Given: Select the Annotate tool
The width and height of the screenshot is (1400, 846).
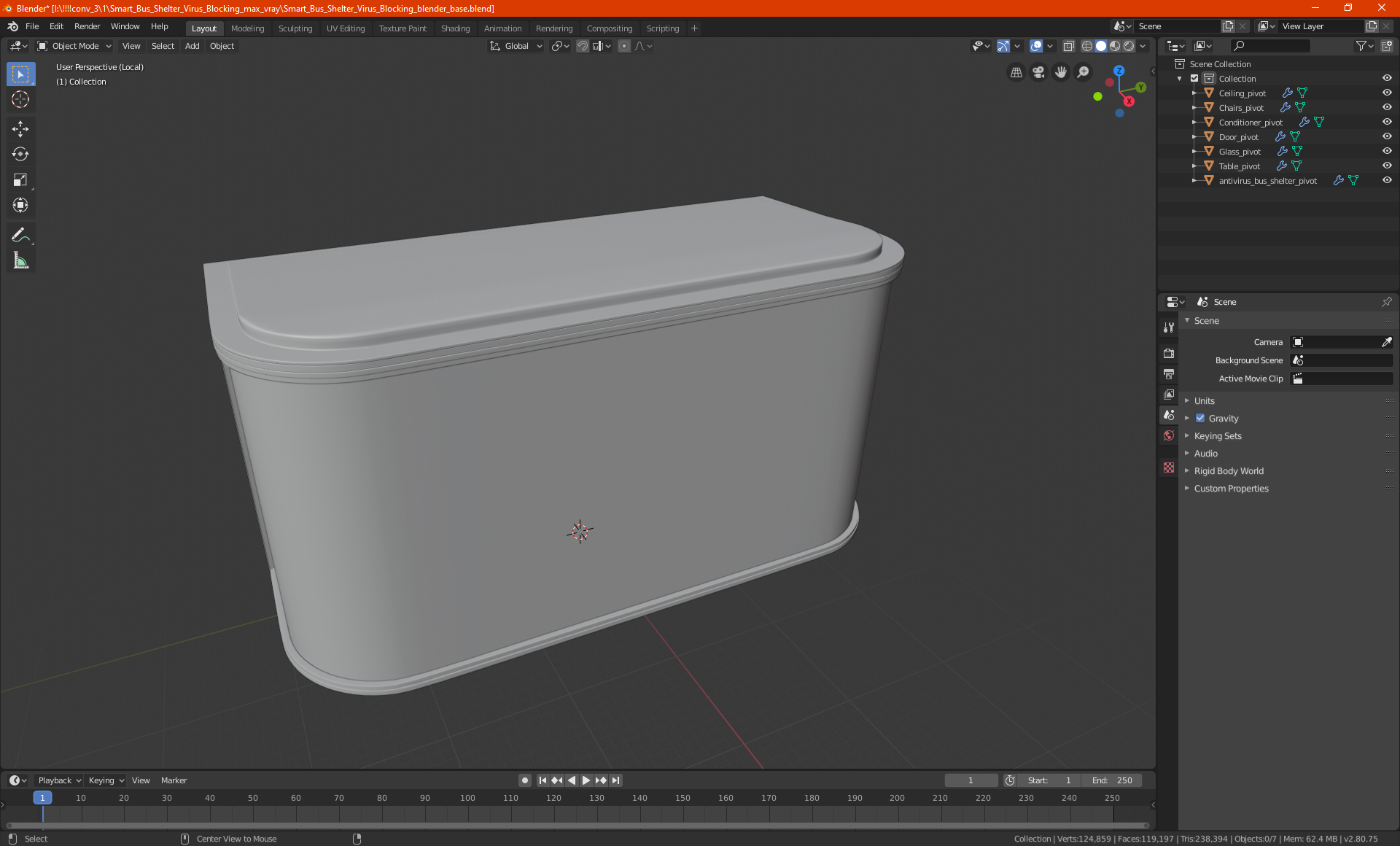Looking at the screenshot, I should 20,235.
